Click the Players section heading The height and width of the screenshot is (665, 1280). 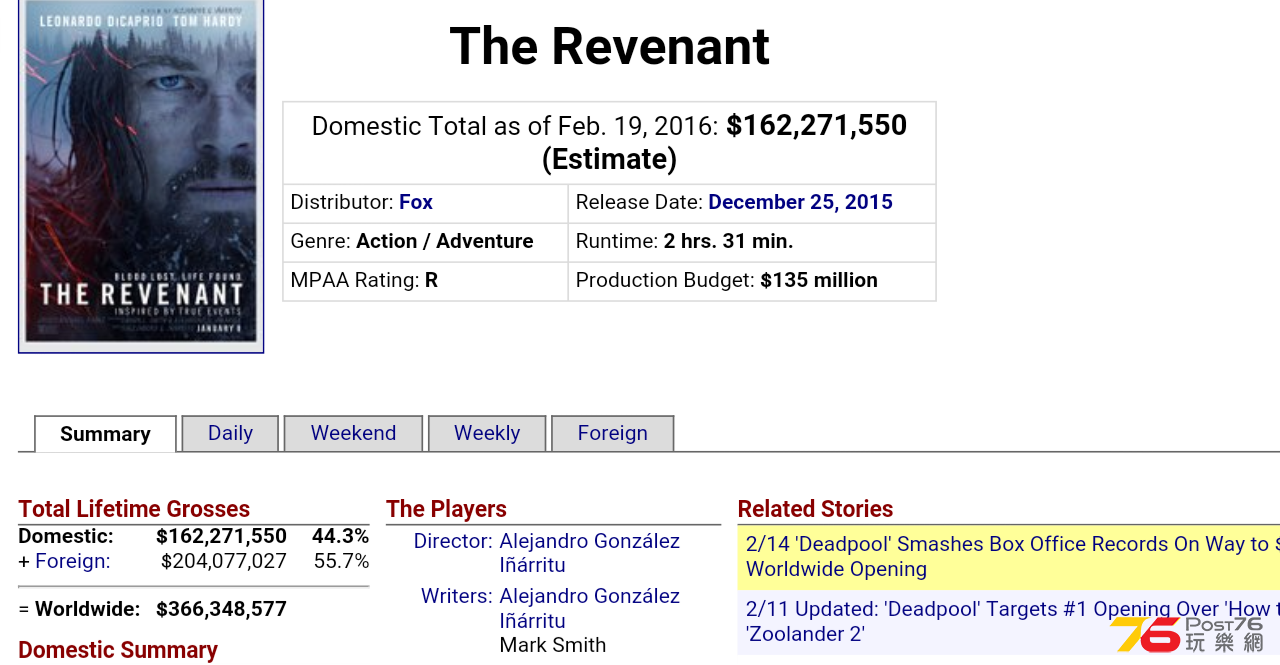[x=446, y=509]
